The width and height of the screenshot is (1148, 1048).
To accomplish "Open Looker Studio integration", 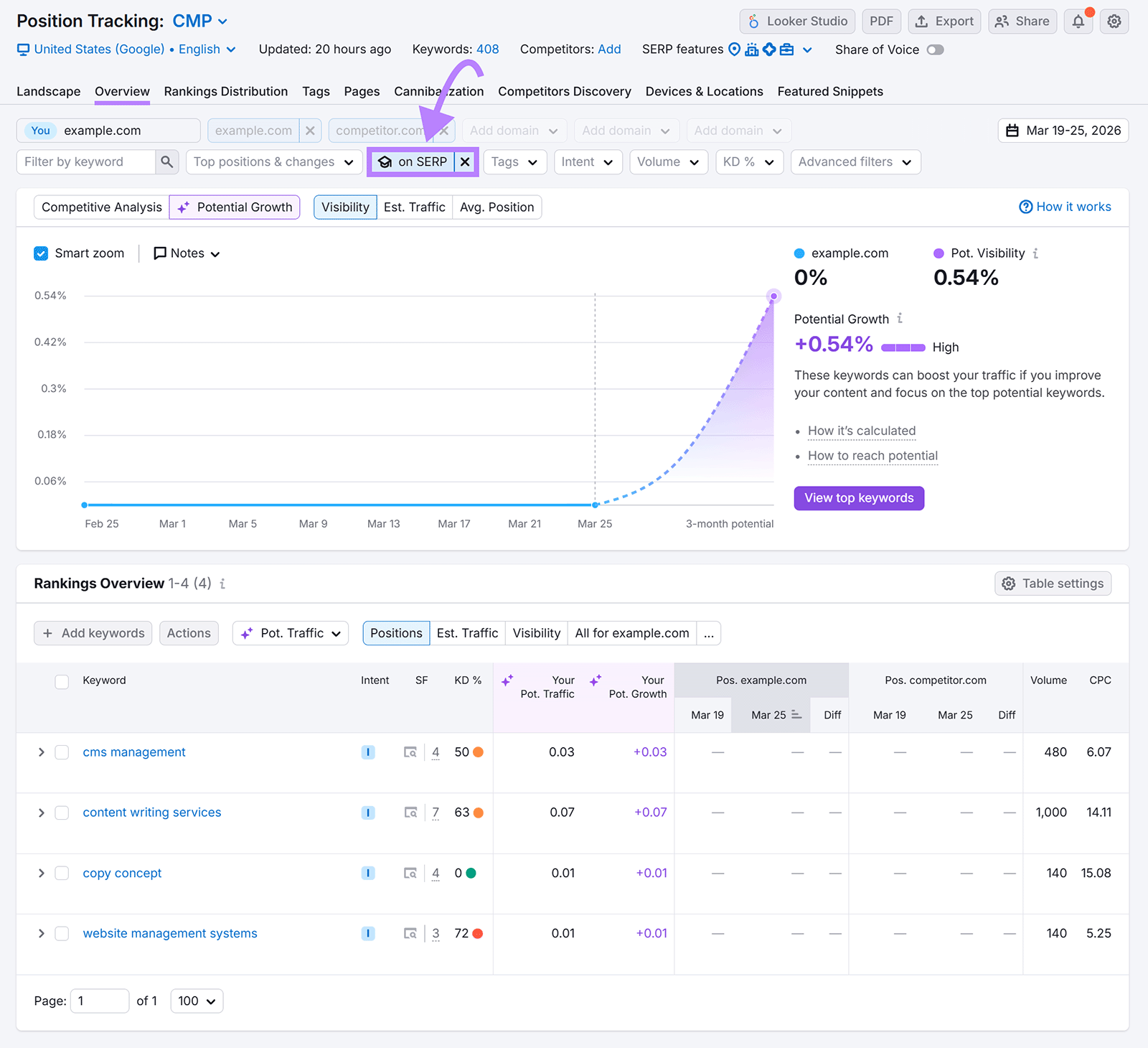I will tap(796, 21).
